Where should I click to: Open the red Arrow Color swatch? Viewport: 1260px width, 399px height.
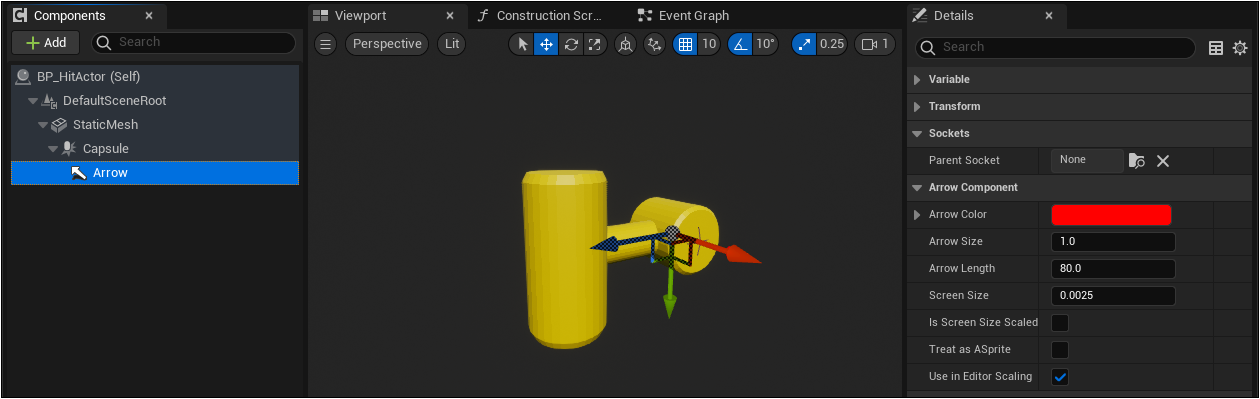(1111, 214)
